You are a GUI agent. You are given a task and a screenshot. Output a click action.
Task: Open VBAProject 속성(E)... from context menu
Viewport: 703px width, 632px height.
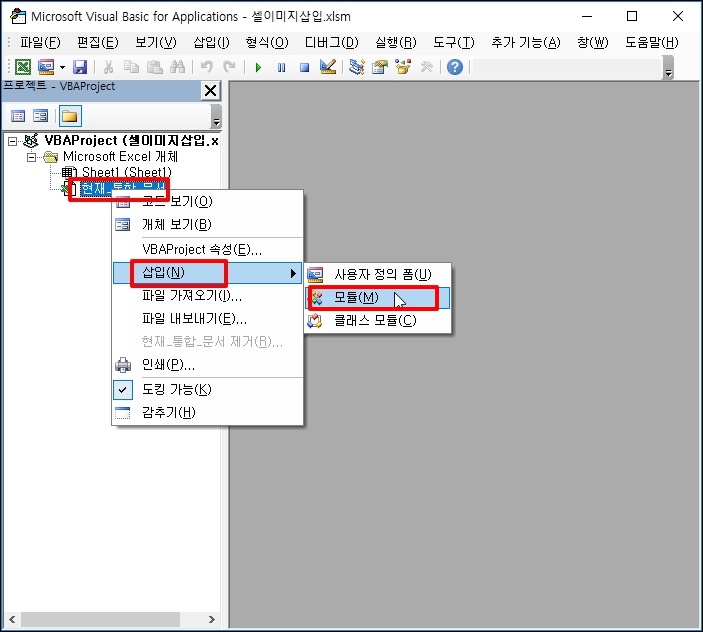208,250
